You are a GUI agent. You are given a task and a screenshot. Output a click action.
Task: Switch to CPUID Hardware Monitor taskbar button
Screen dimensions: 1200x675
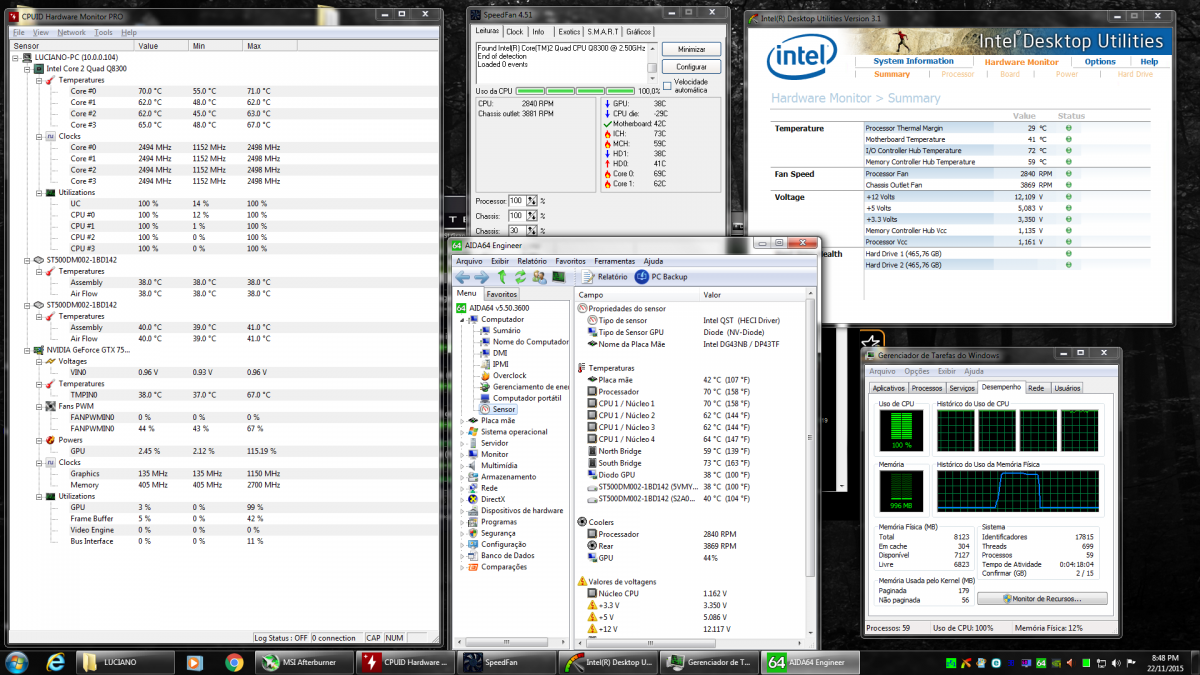pos(407,662)
